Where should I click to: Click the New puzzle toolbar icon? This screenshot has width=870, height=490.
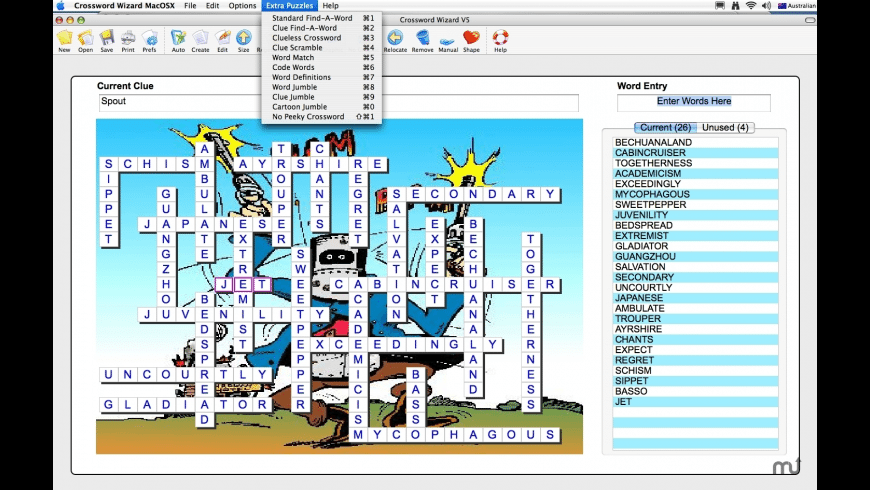click(x=64, y=41)
